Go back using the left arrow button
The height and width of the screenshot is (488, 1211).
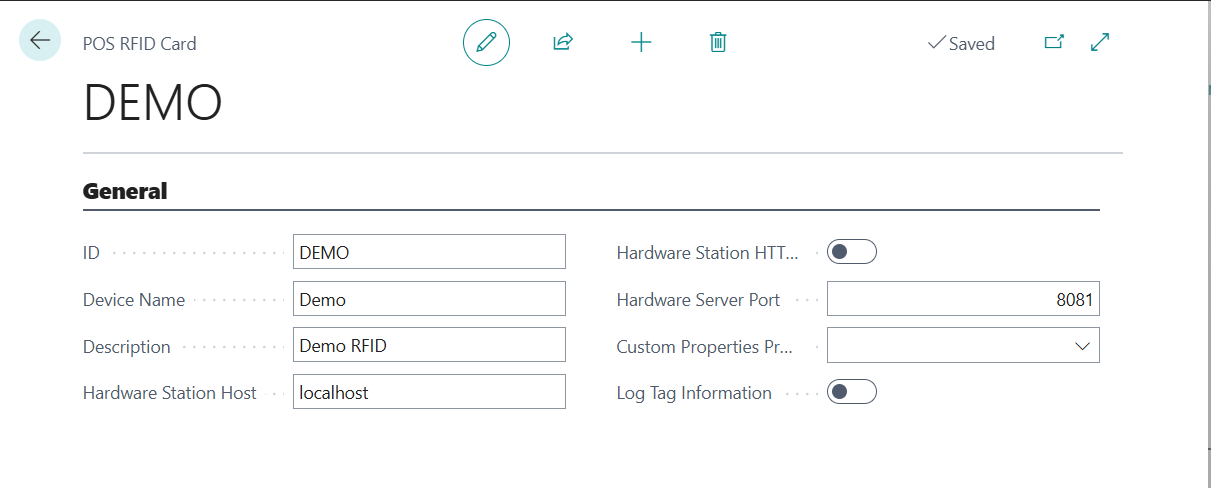(x=40, y=41)
